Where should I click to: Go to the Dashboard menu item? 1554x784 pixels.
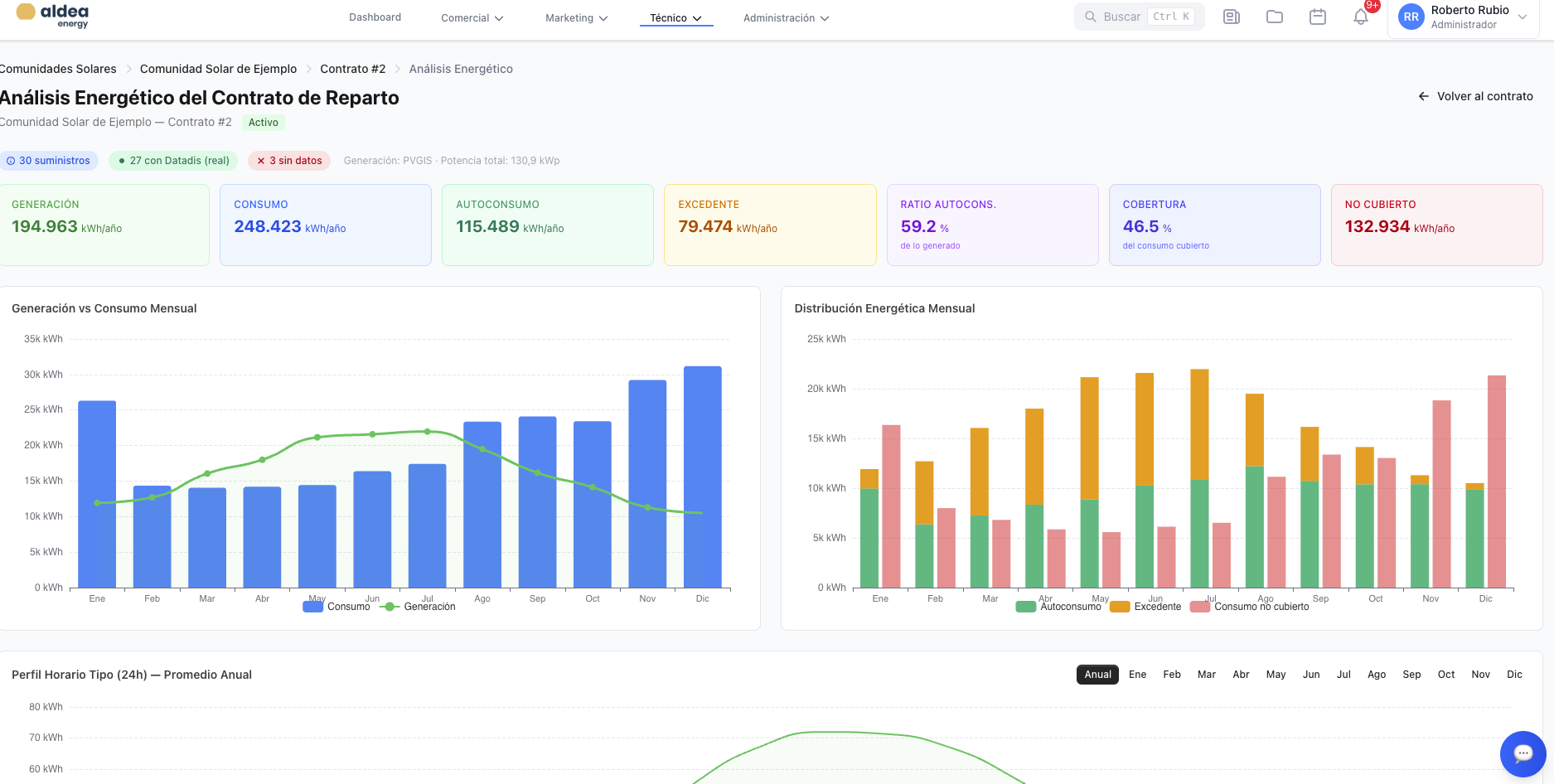[x=375, y=17]
